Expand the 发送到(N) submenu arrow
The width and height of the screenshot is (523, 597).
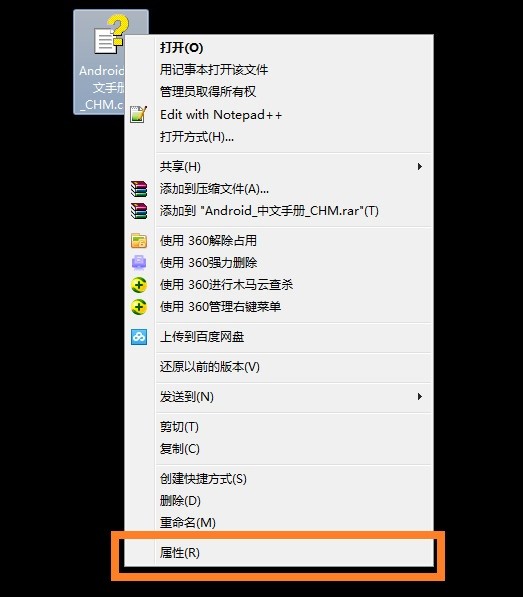(419, 396)
